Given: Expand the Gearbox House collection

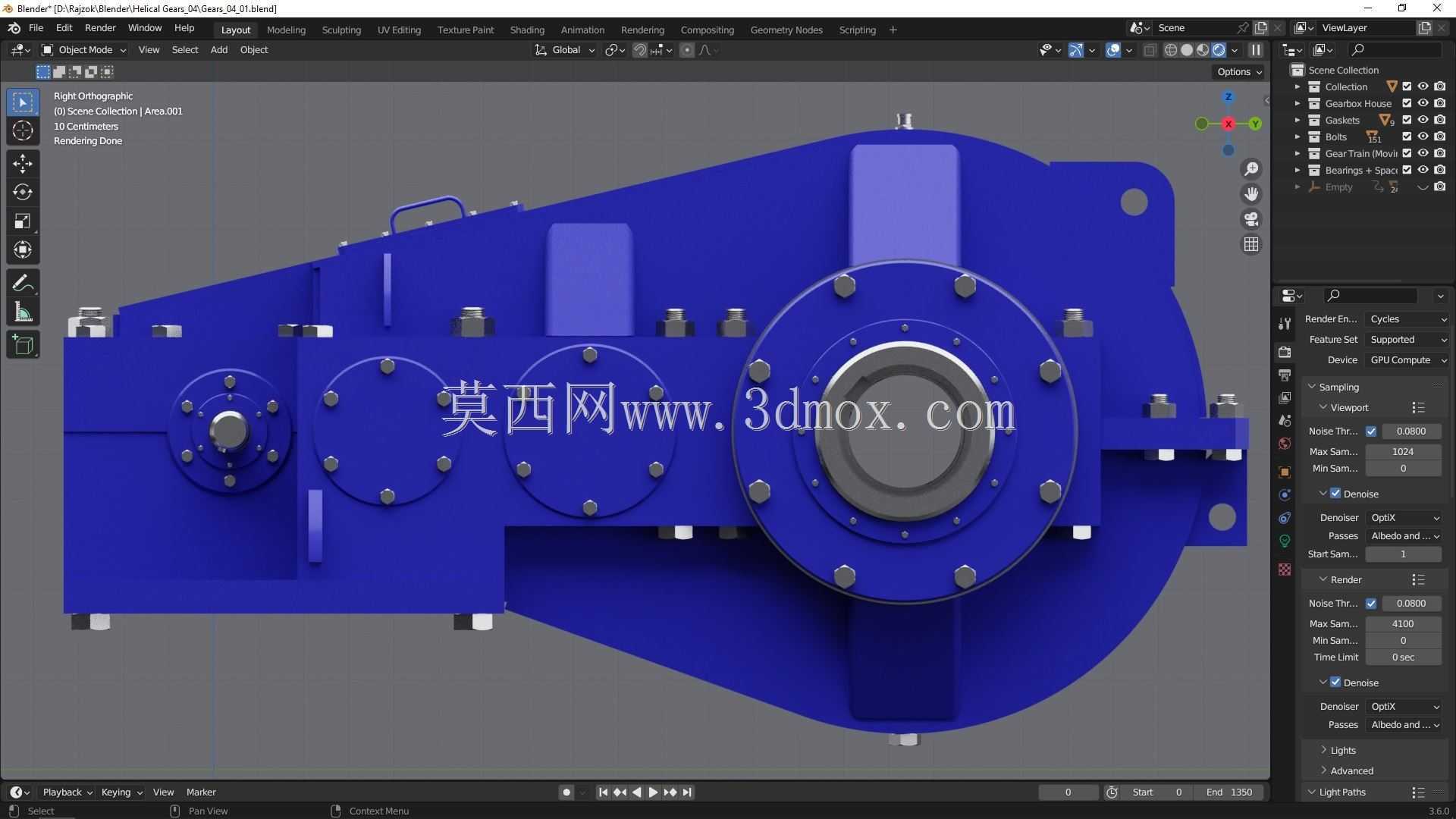Looking at the screenshot, I should [x=1298, y=103].
